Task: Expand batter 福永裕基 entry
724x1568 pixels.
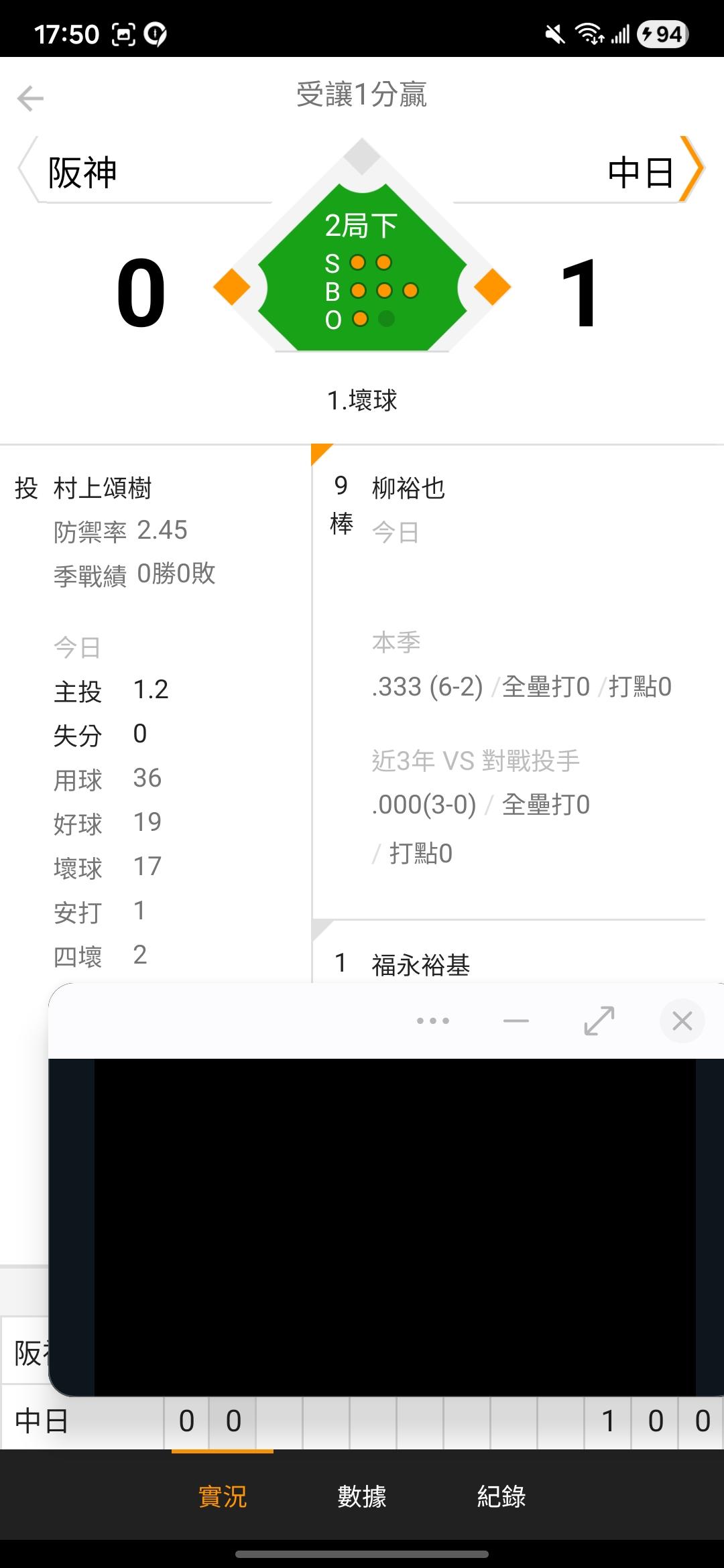Action: (x=421, y=965)
